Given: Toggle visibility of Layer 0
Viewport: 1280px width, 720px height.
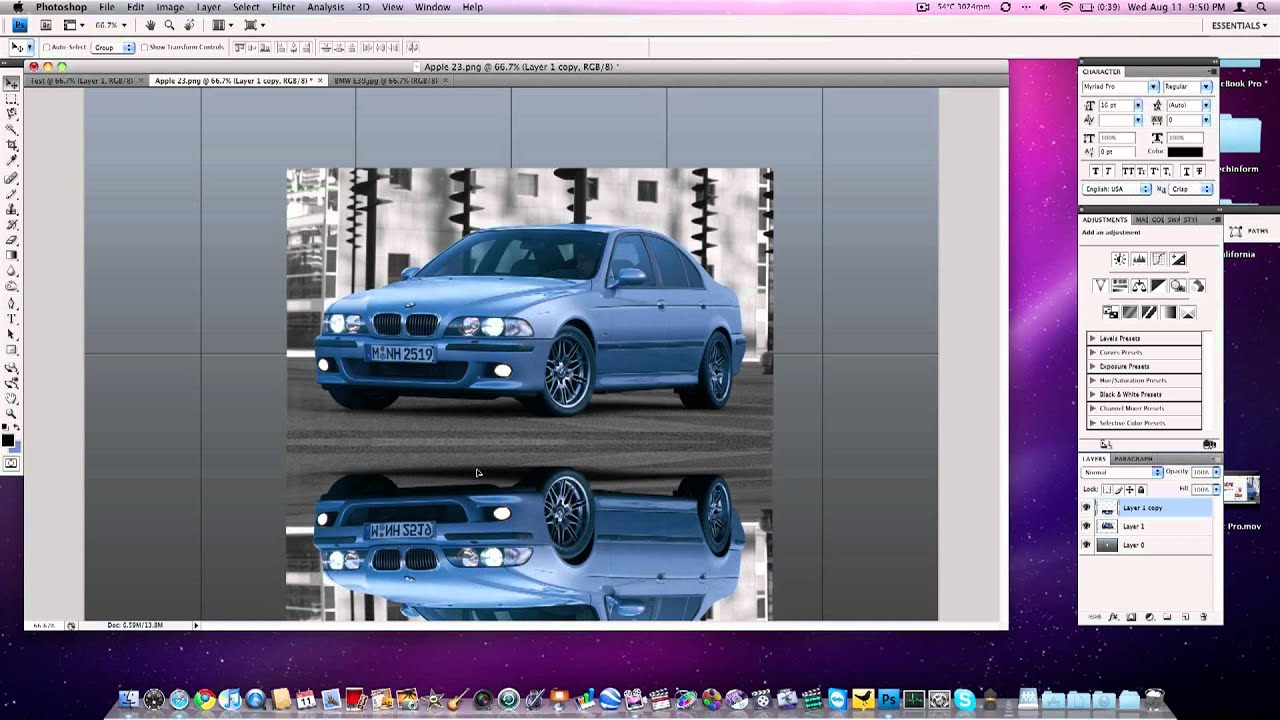Looking at the screenshot, I should [1086, 545].
